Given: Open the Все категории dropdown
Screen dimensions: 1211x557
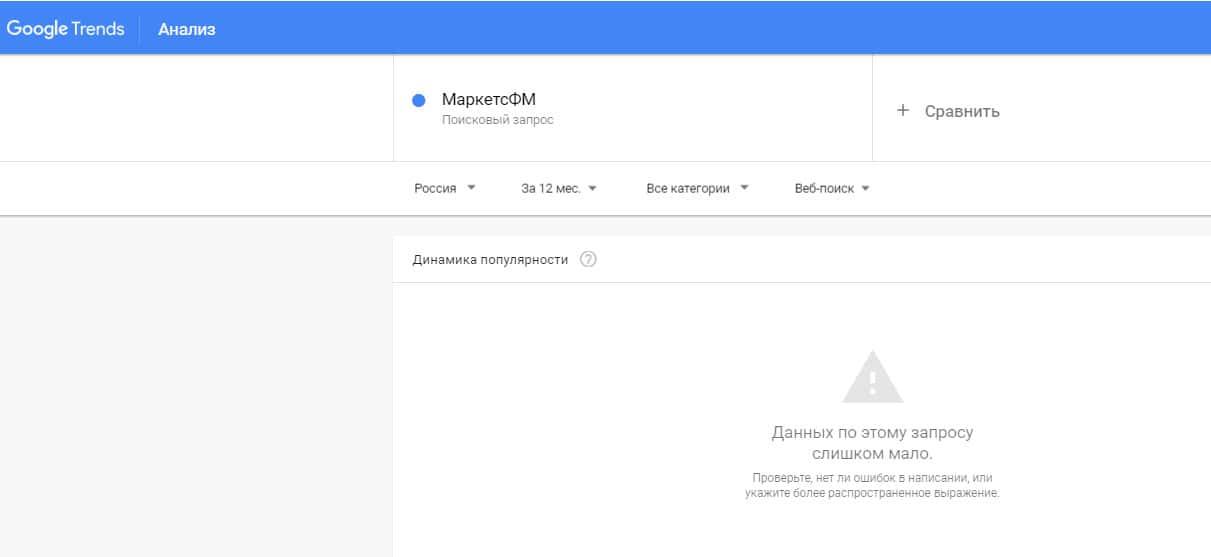Looking at the screenshot, I should click(688, 188).
